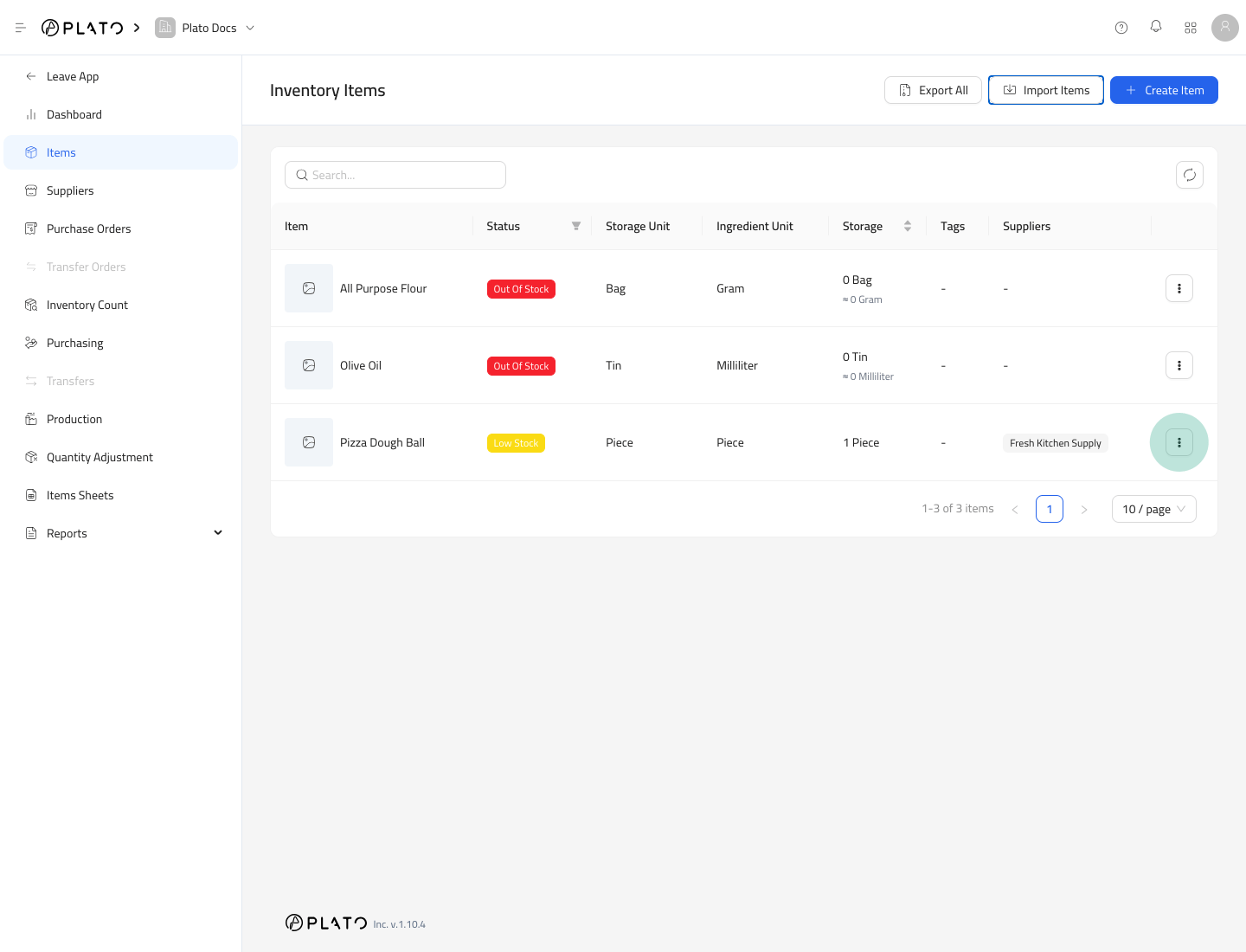1246x952 pixels.
Task: Click breadcrumb chevron after Plato logo
Action: (x=137, y=28)
